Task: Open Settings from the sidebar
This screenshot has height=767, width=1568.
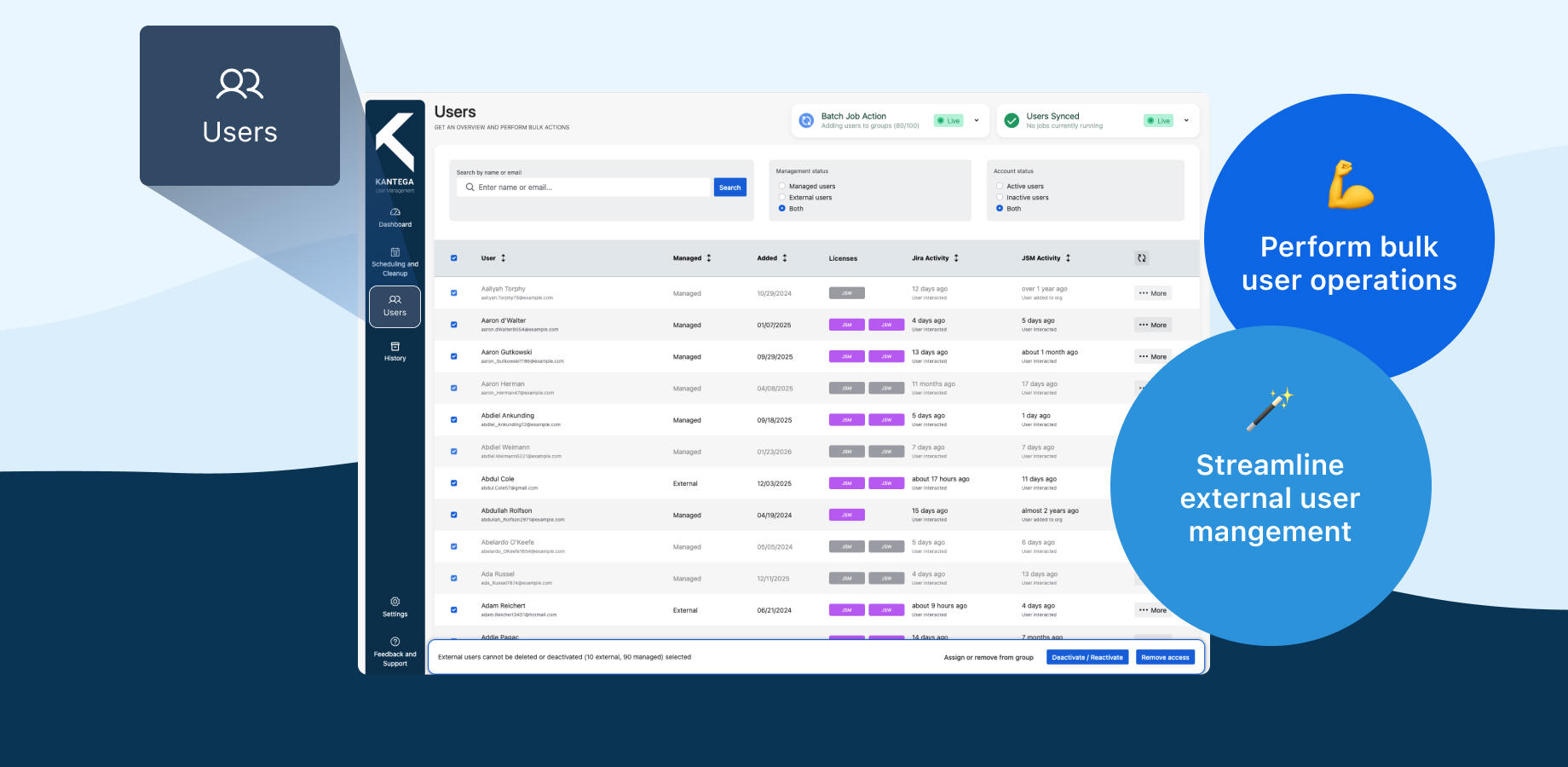Action: pyautogui.click(x=395, y=608)
